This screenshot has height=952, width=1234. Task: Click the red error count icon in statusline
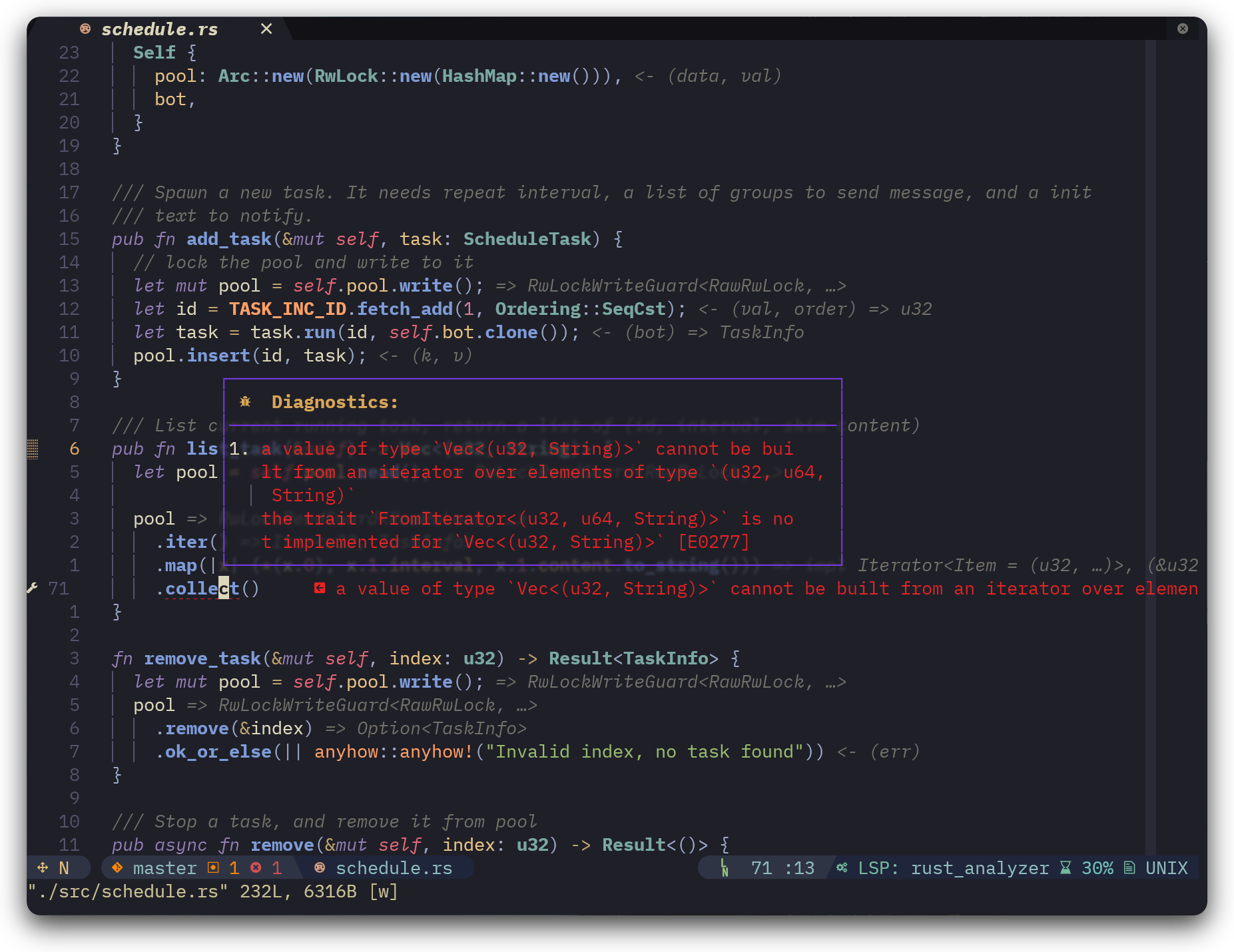coord(256,868)
